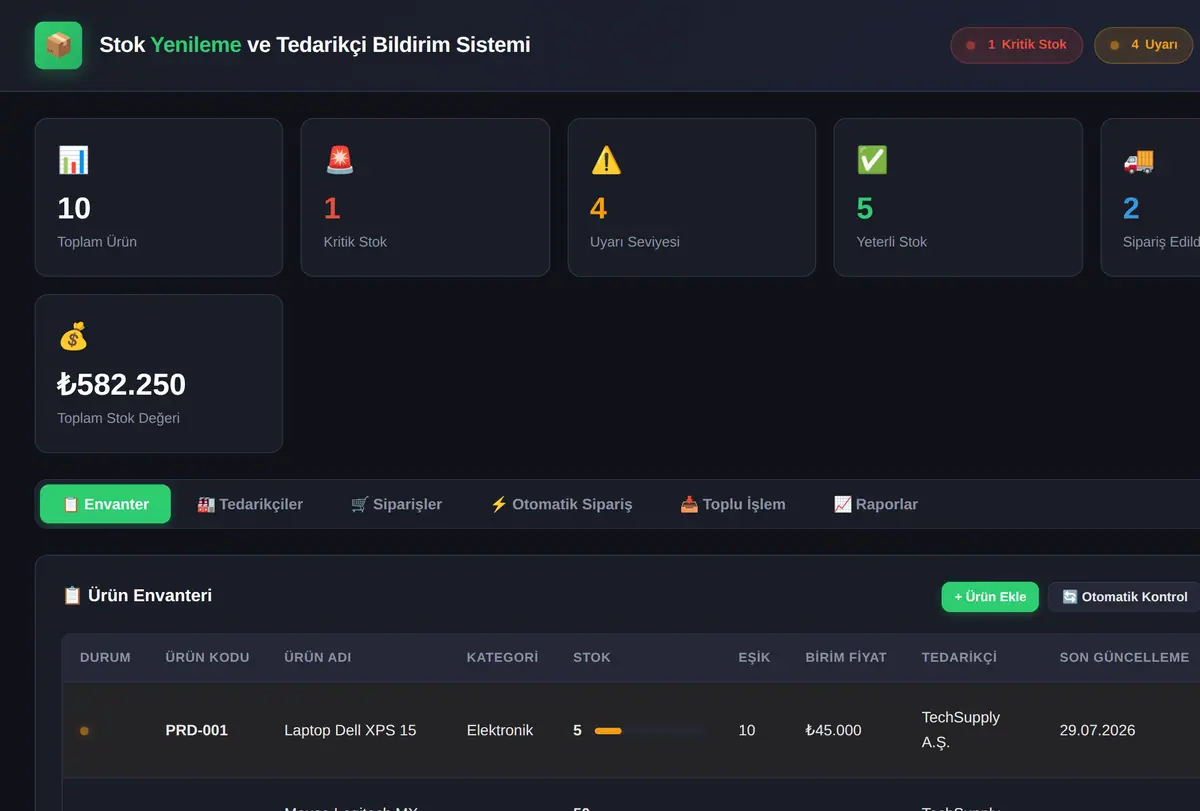Click the Toplam Ürün count of 10
Screen dimensions: 1200x811
pos(74,208)
